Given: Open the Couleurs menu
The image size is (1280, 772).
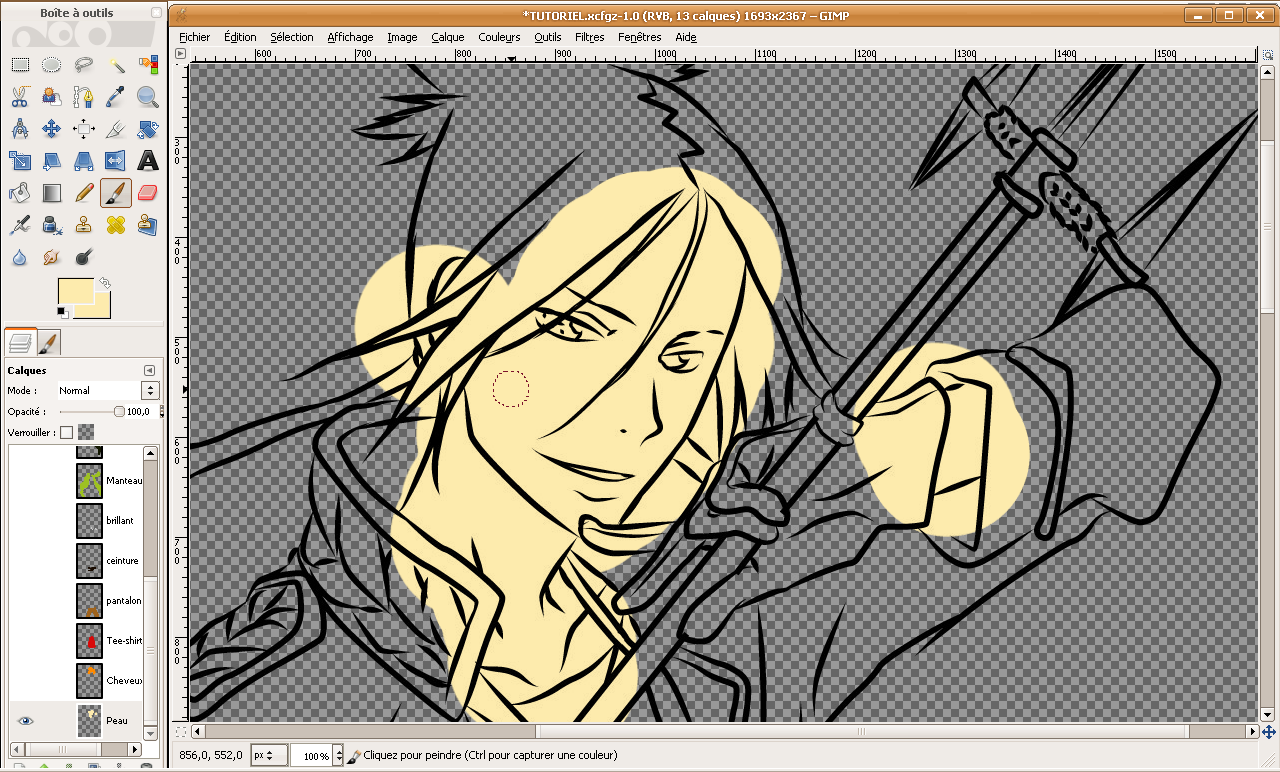Looking at the screenshot, I should [499, 37].
